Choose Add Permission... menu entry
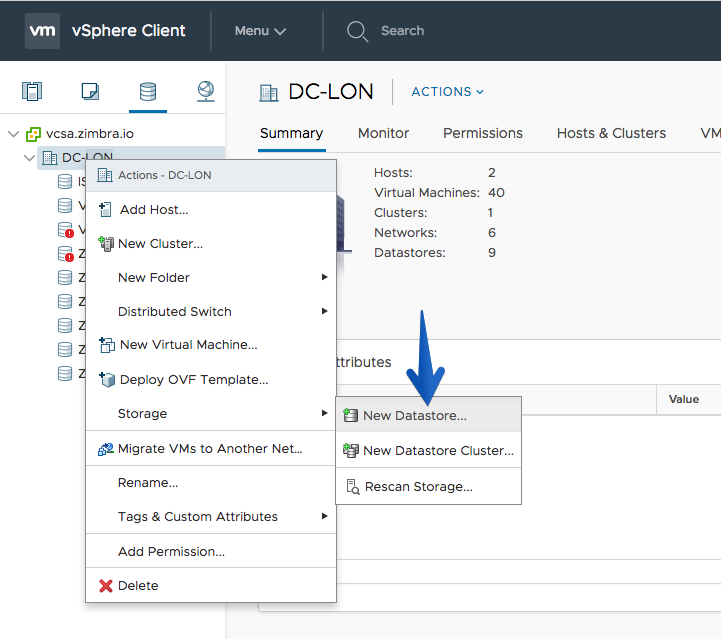Image resolution: width=721 pixels, height=639 pixels. (211, 551)
